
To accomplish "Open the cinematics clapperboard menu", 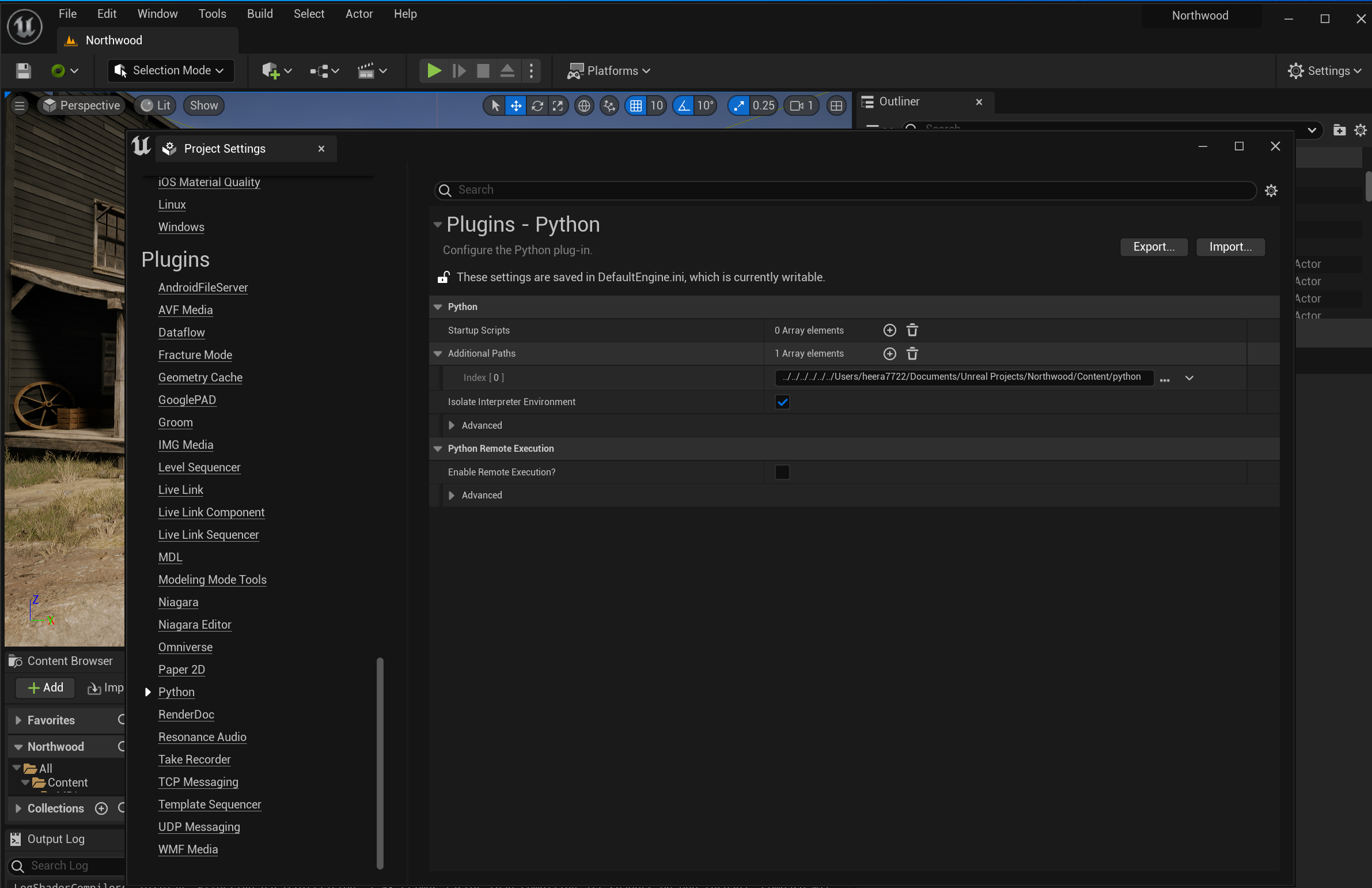I will coord(372,71).
